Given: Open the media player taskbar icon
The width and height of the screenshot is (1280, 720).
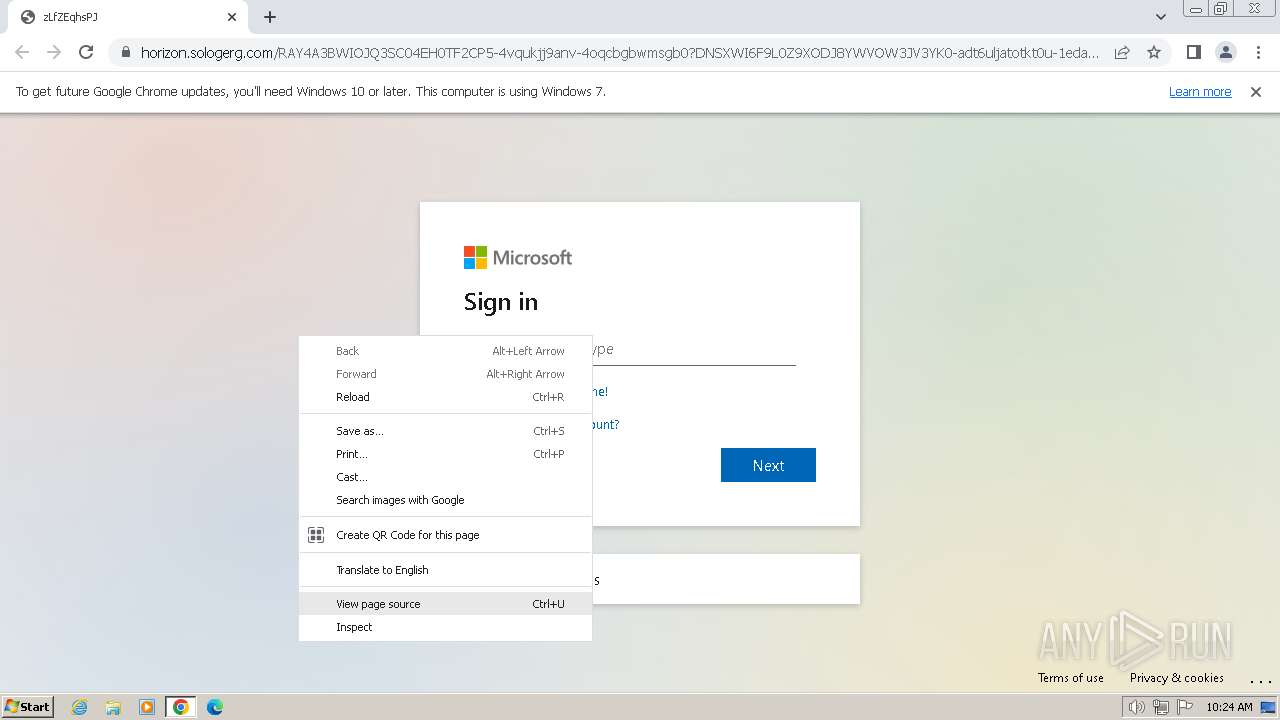Looking at the screenshot, I should [147, 707].
